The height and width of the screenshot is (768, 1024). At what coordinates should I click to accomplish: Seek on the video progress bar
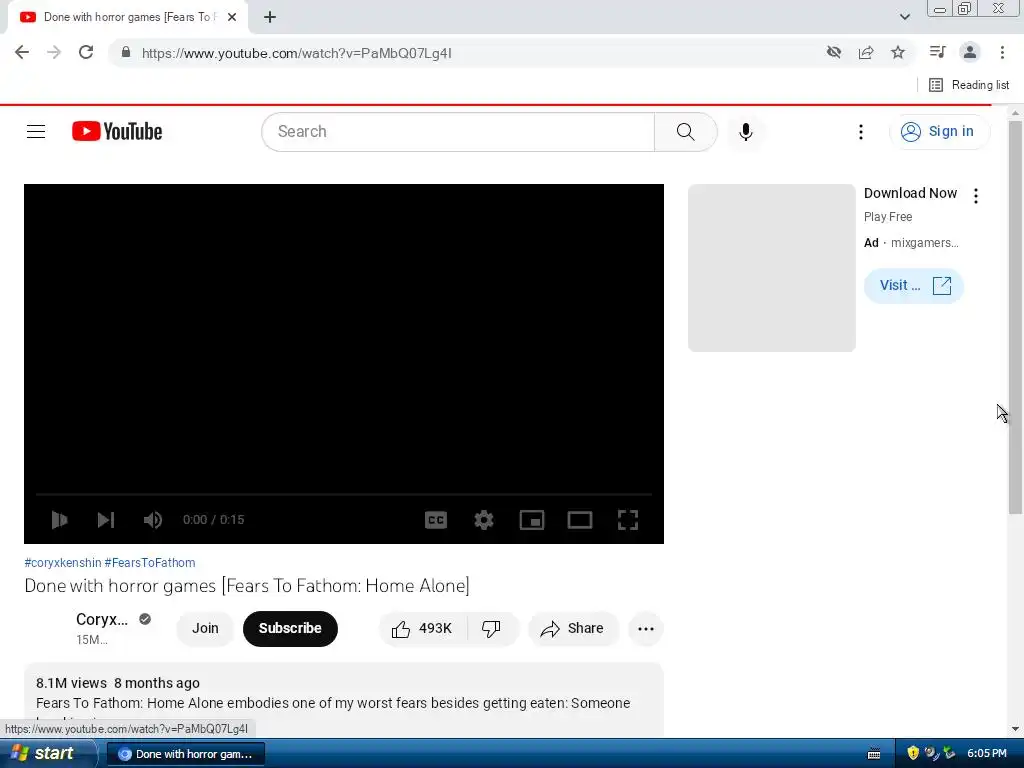tap(344, 494)
